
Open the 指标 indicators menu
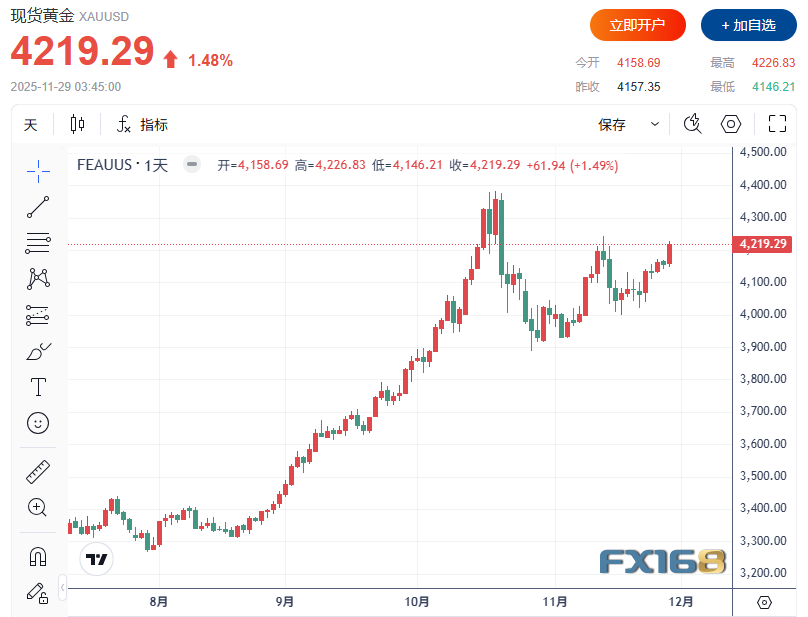pos(142,124)
